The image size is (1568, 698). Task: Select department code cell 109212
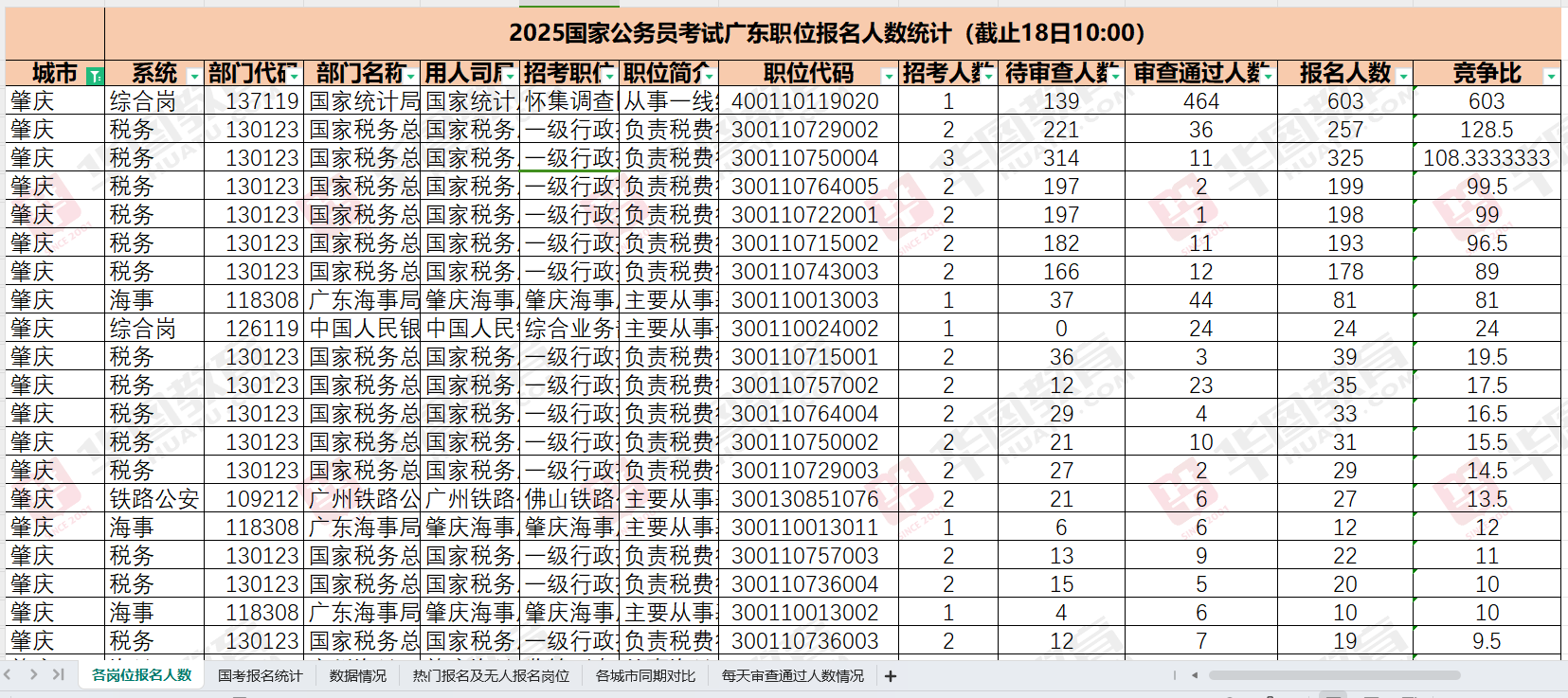click(x=254, y=499)
